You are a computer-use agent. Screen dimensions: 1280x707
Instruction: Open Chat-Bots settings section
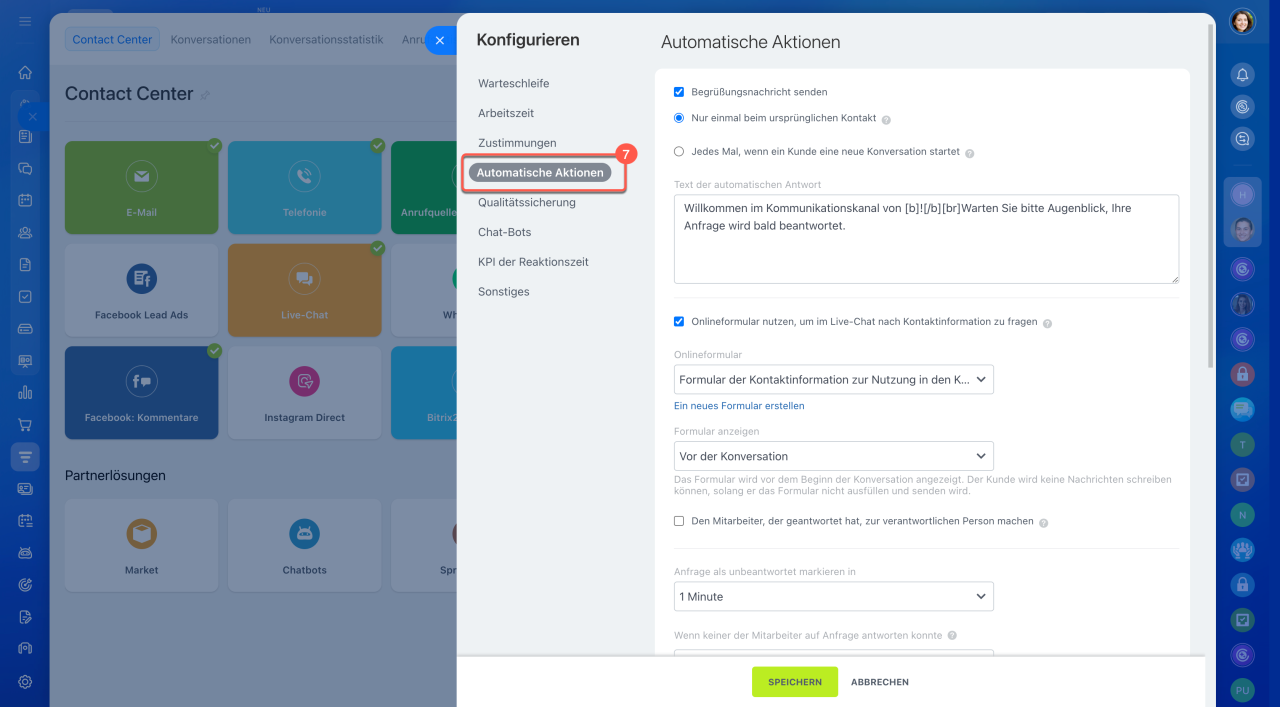[x=505, y=232]
